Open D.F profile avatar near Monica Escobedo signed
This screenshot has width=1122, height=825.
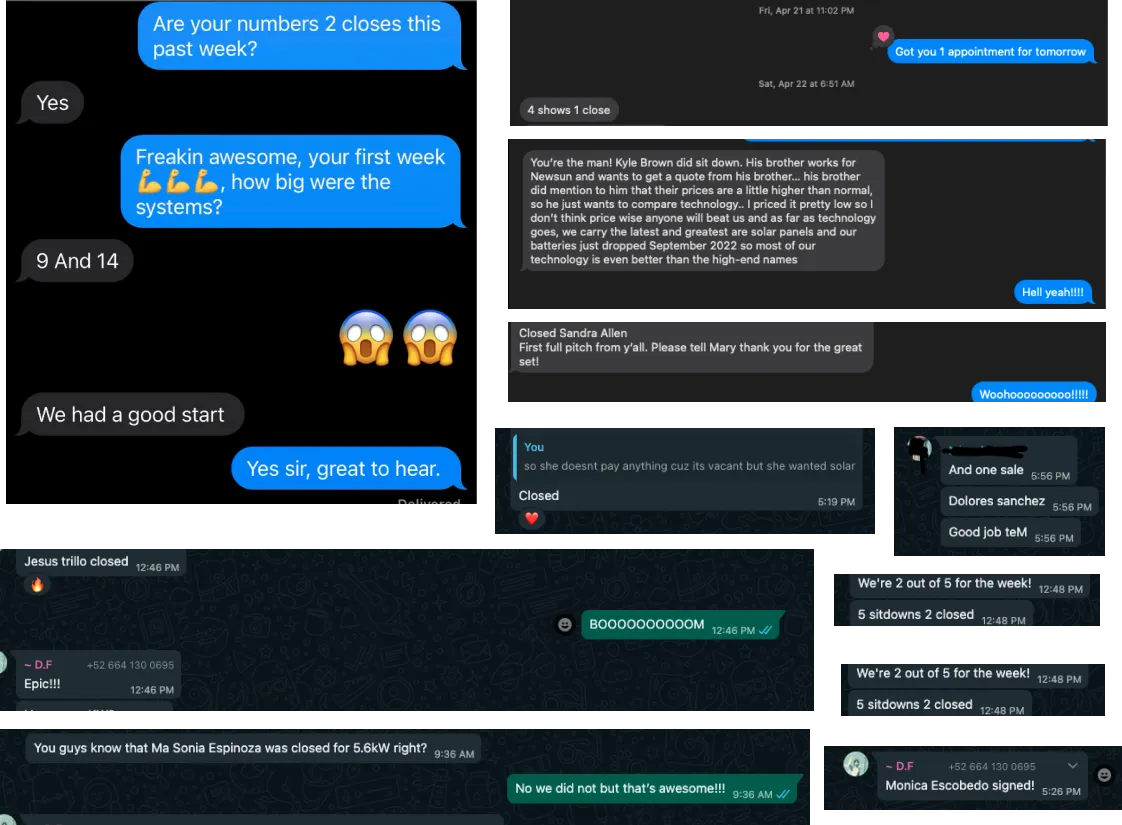click(x=856, y=764)
